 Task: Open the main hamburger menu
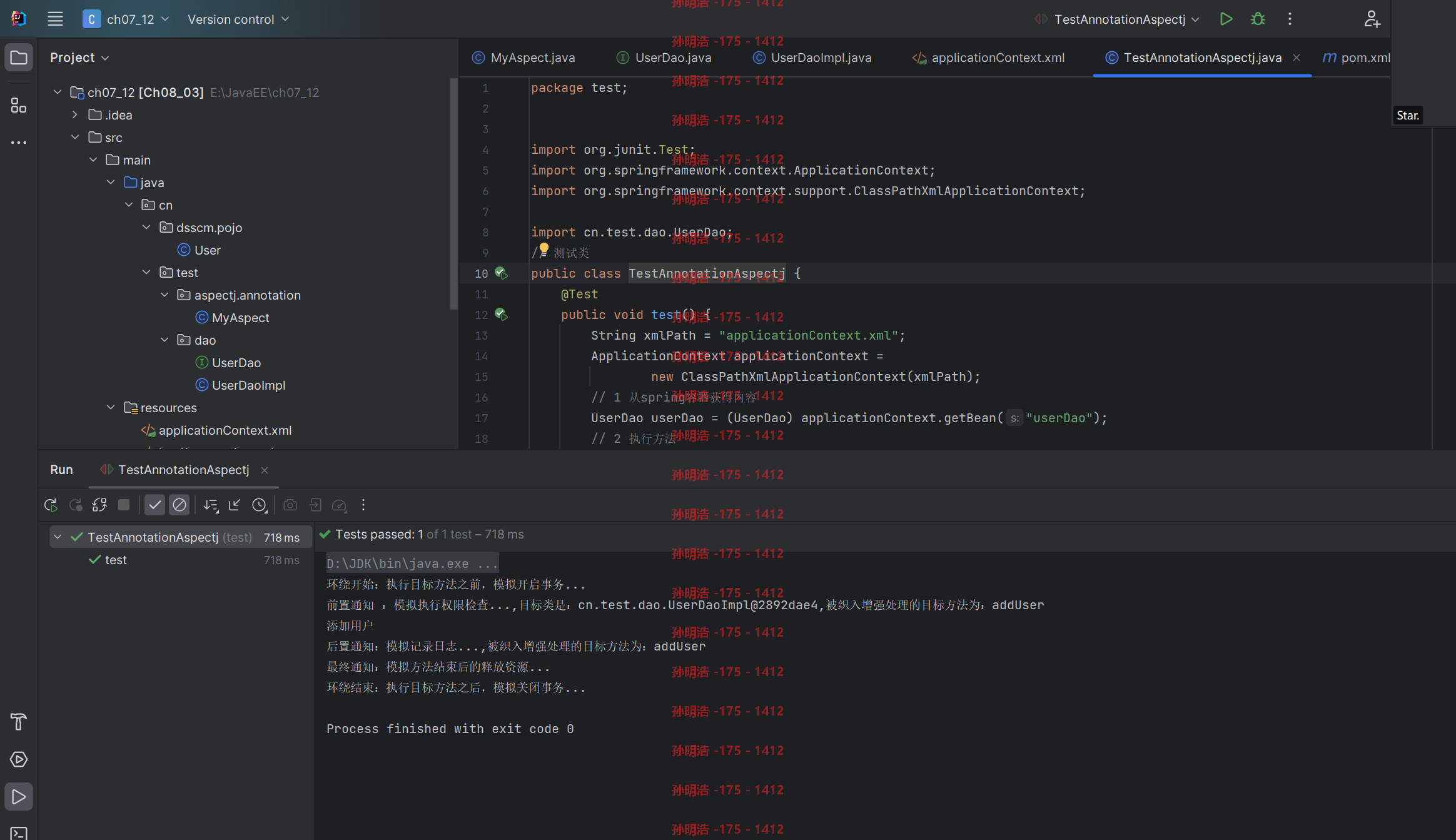point(55,19)
